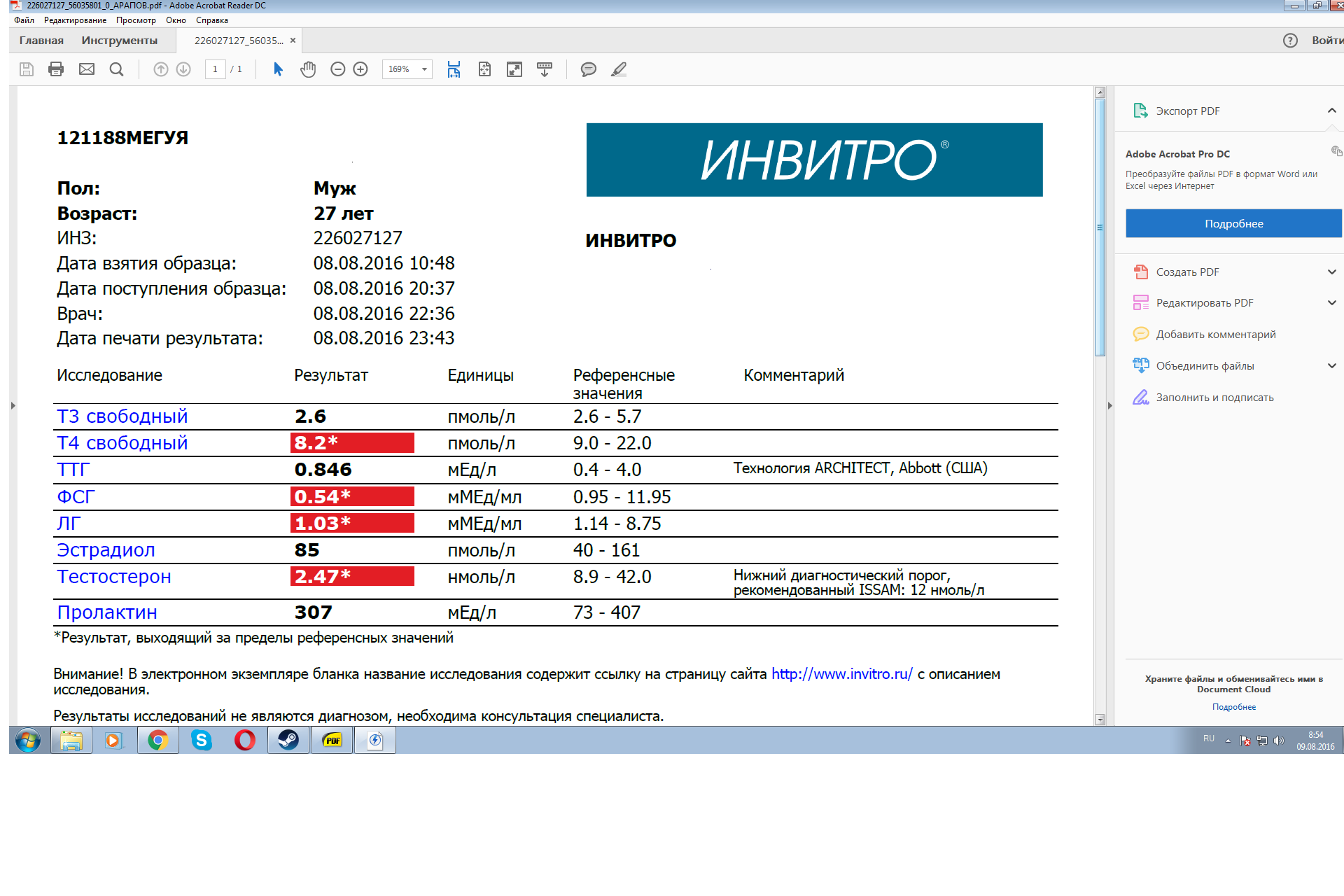This screenshot has height=896, width=1344.
Task: Toggle full screen reading mode
Action: pyautogui.click(x=514, y=69)
